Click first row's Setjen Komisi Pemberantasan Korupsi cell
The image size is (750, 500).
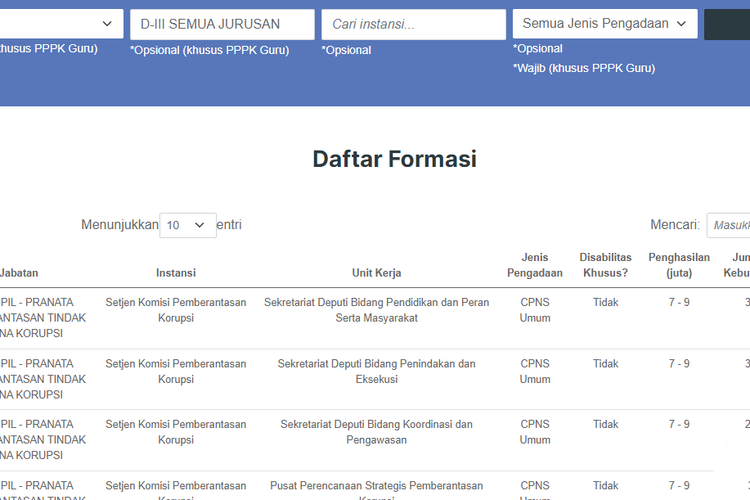pos(176,310)
